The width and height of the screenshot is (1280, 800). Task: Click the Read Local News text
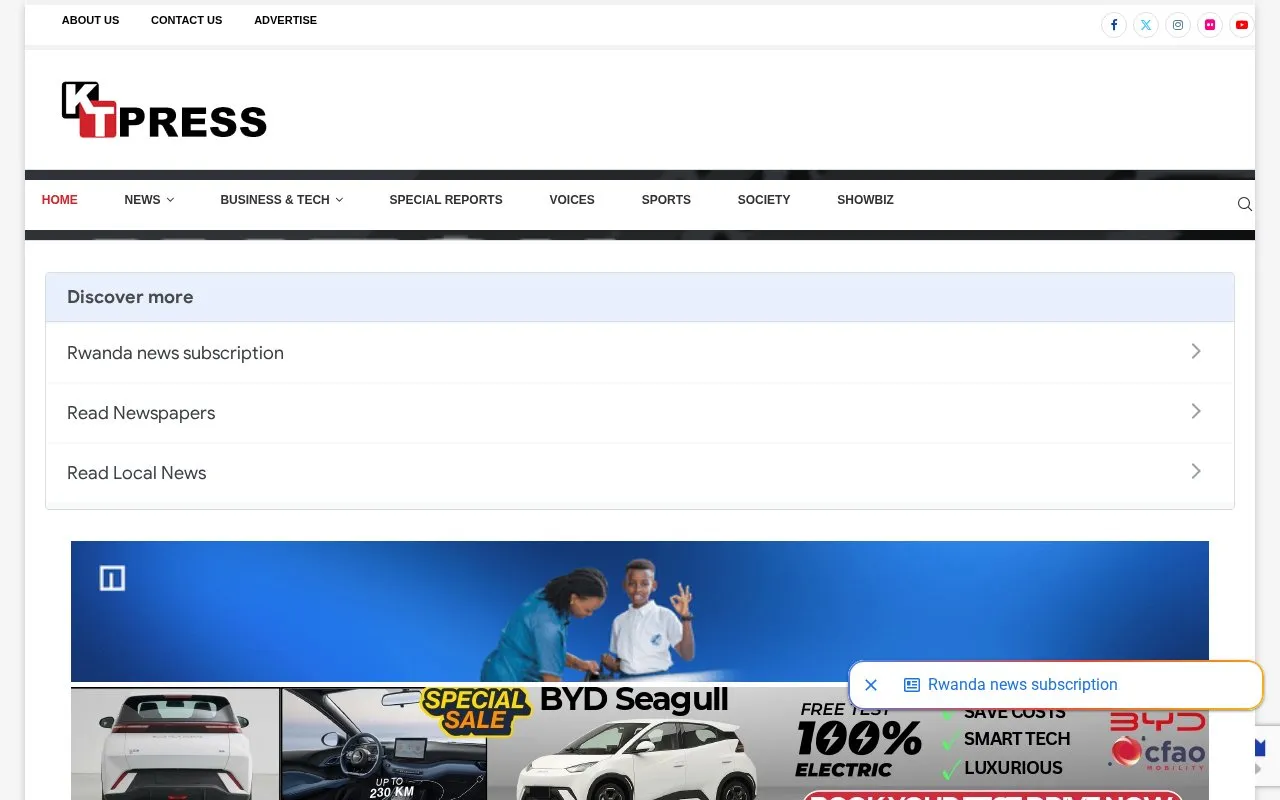tap(137, 473)
